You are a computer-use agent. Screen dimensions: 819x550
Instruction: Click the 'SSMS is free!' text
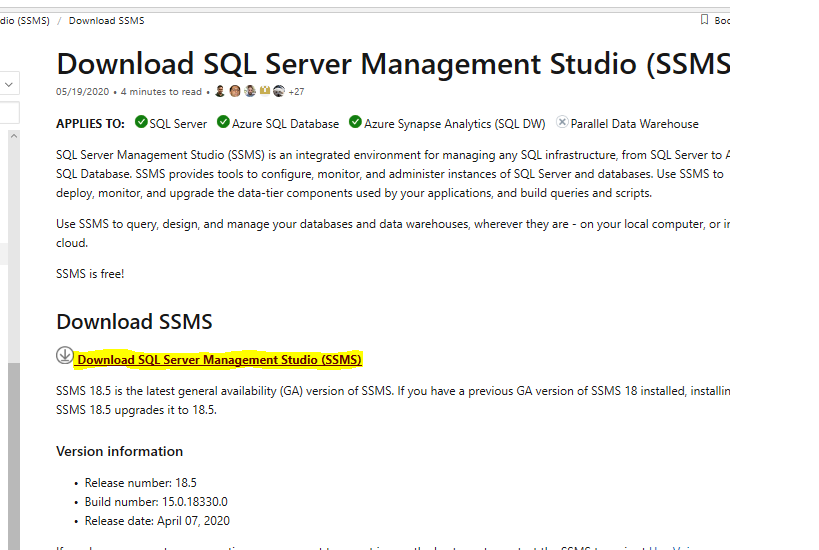90,274
